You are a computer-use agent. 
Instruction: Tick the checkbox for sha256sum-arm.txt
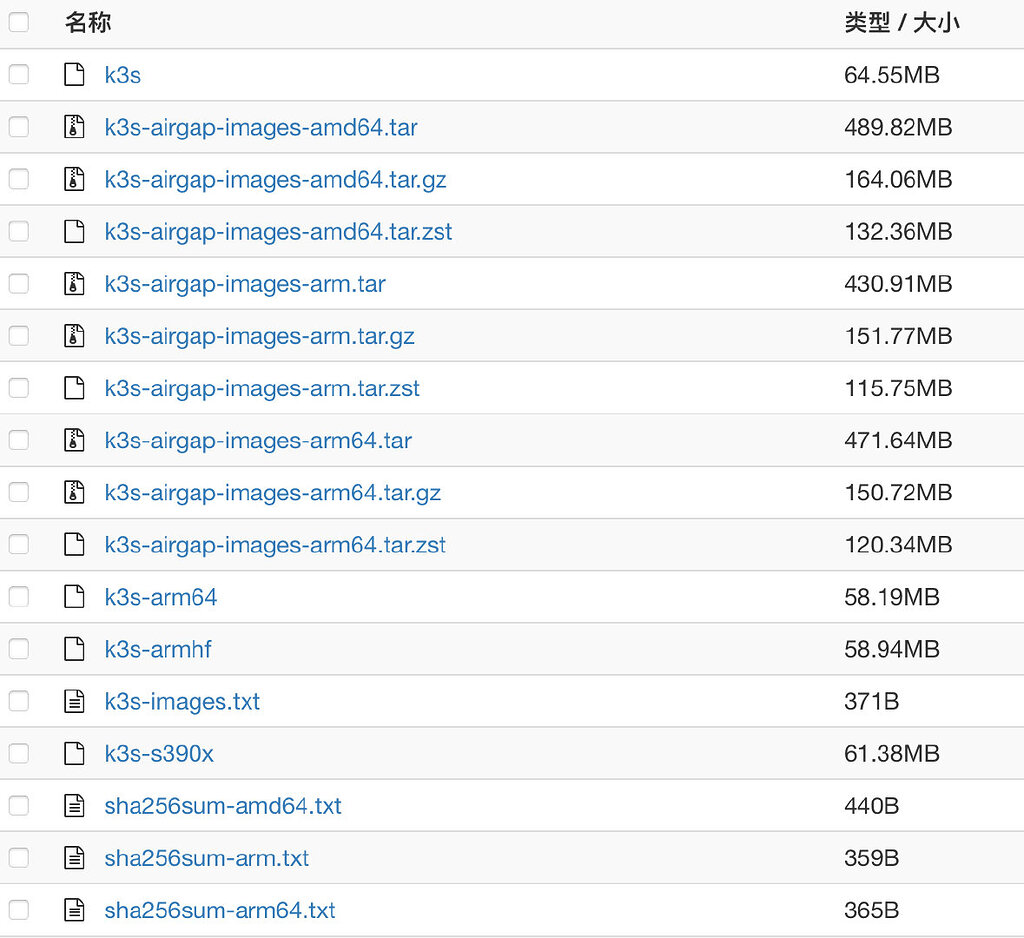(x=19, y=858)
